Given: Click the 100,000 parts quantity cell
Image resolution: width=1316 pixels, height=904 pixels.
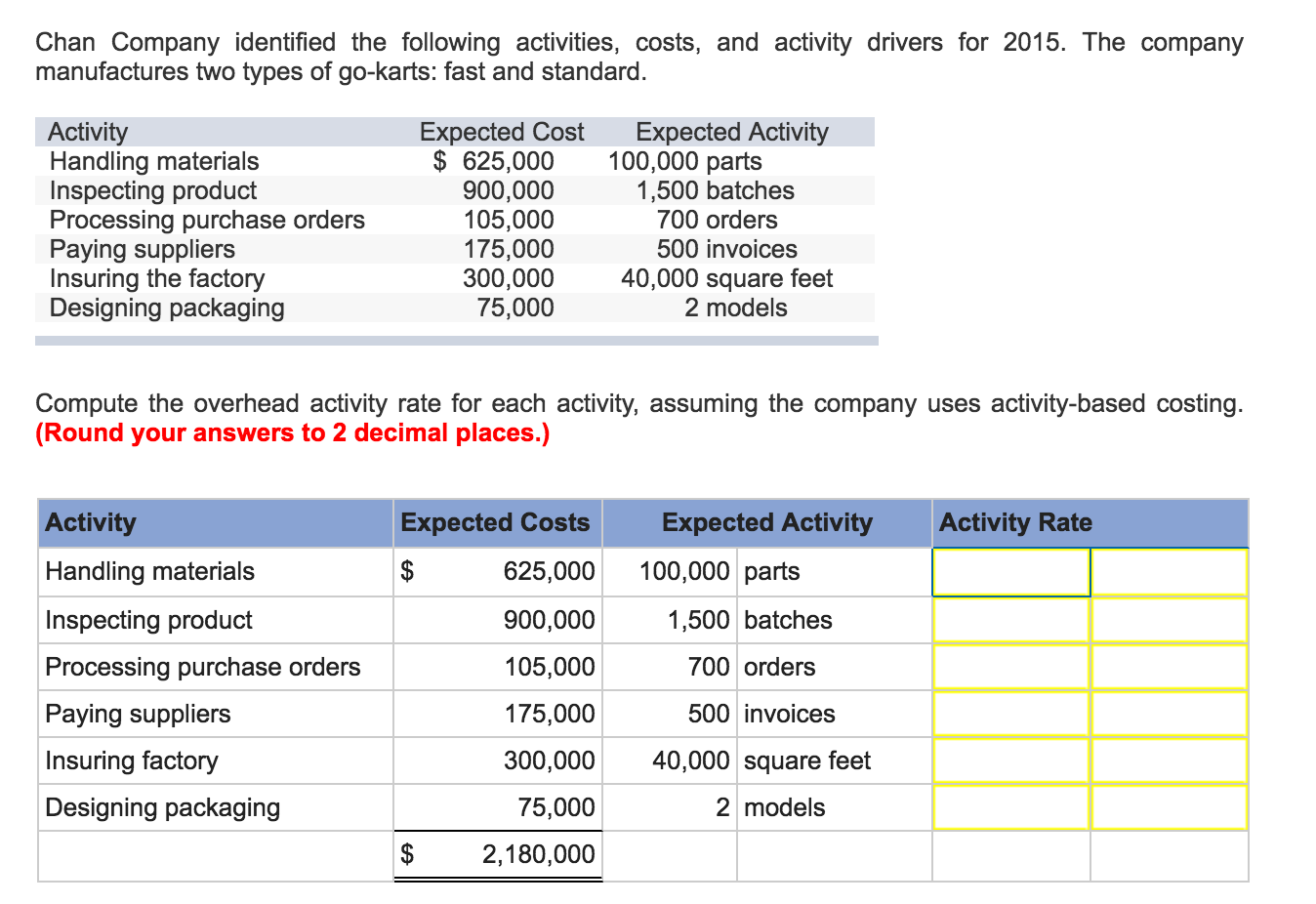Looking at the screenshot, I should point(670,572).
